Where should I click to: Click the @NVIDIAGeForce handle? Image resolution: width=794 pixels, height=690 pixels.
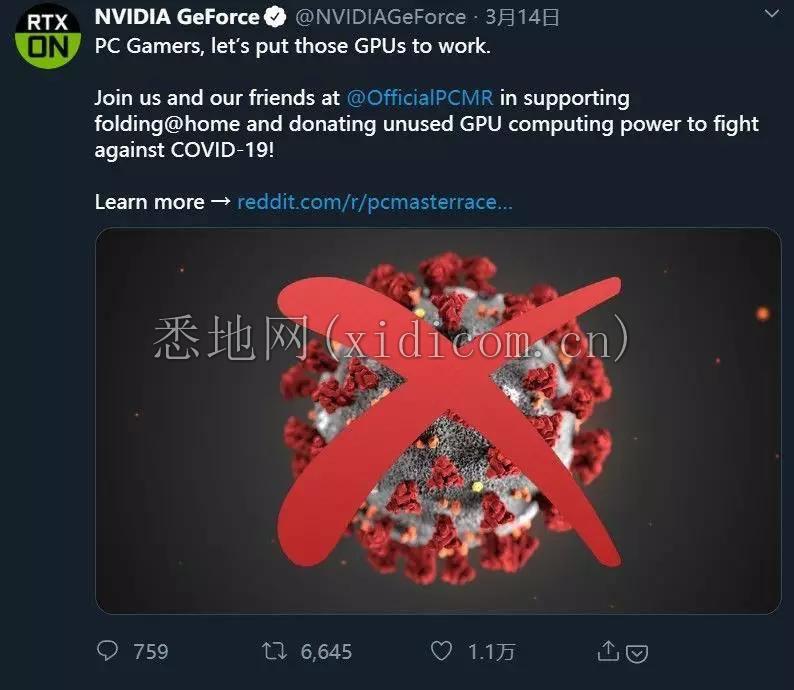(380, 17)
